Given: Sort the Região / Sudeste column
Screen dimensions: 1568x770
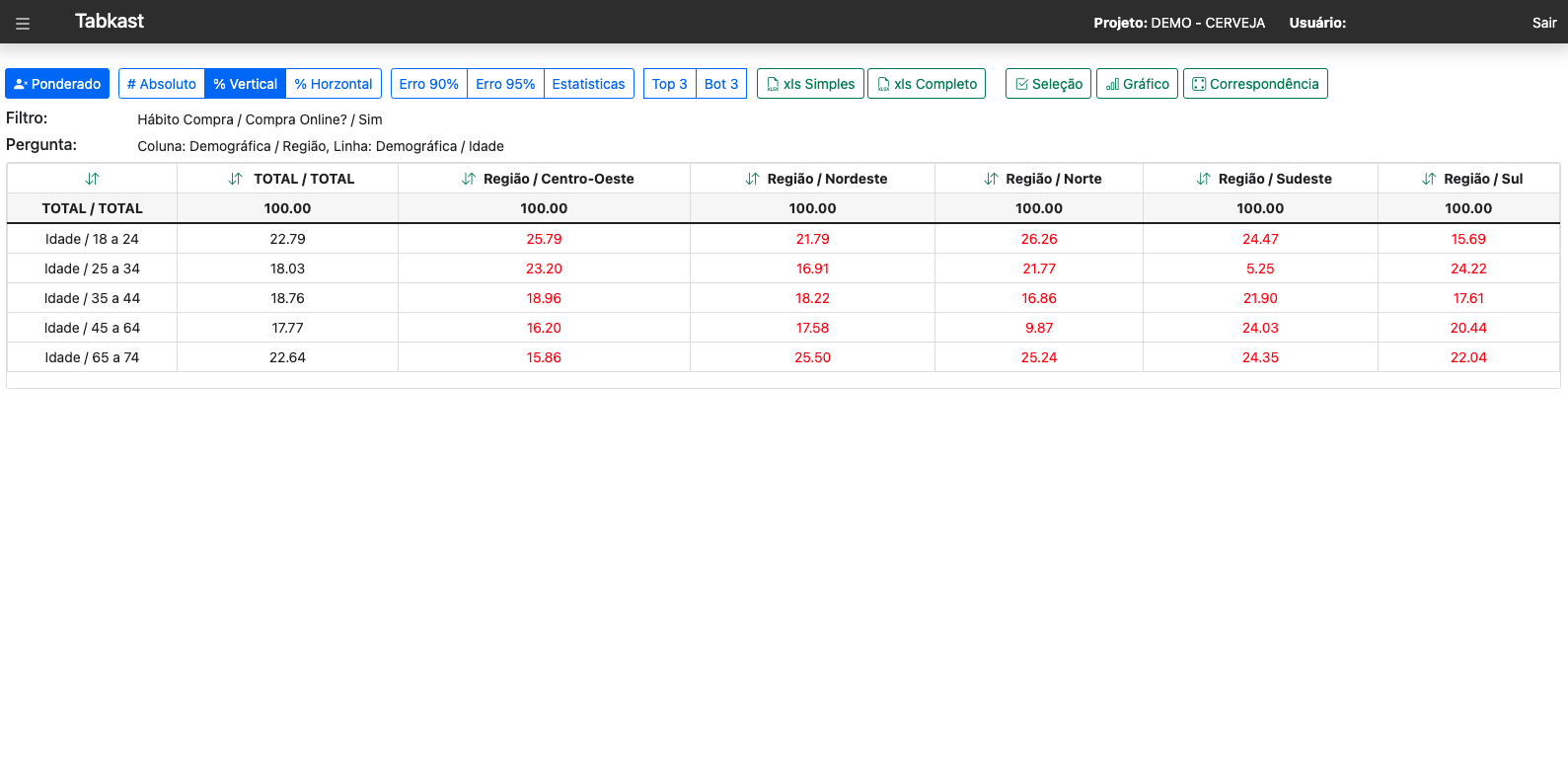Looking at the screenshot, I should 1203,179.
